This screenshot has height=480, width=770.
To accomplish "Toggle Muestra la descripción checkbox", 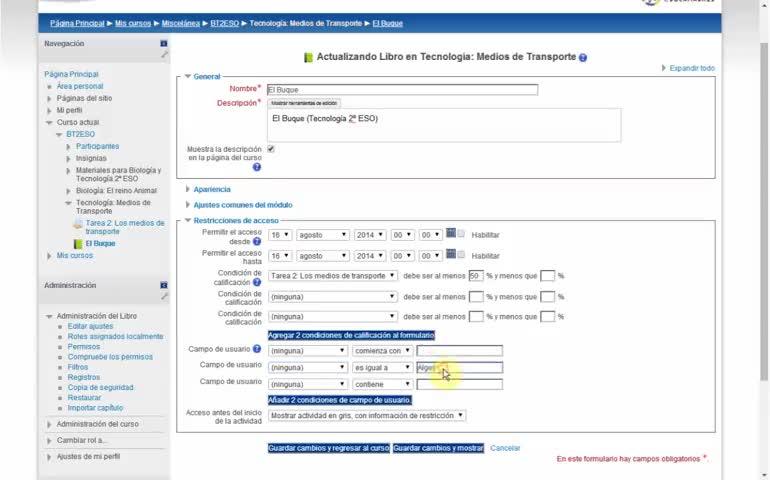I will 271,149.
